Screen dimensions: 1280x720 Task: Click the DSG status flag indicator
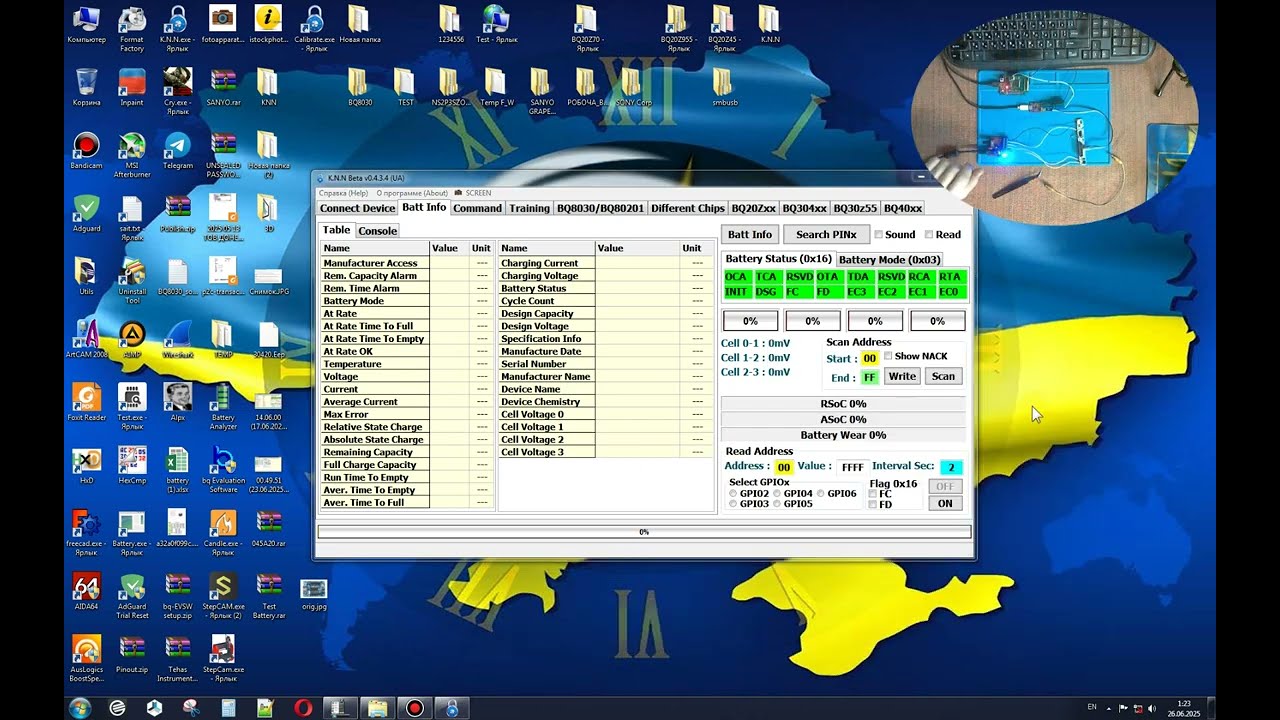tap(766, 291)
